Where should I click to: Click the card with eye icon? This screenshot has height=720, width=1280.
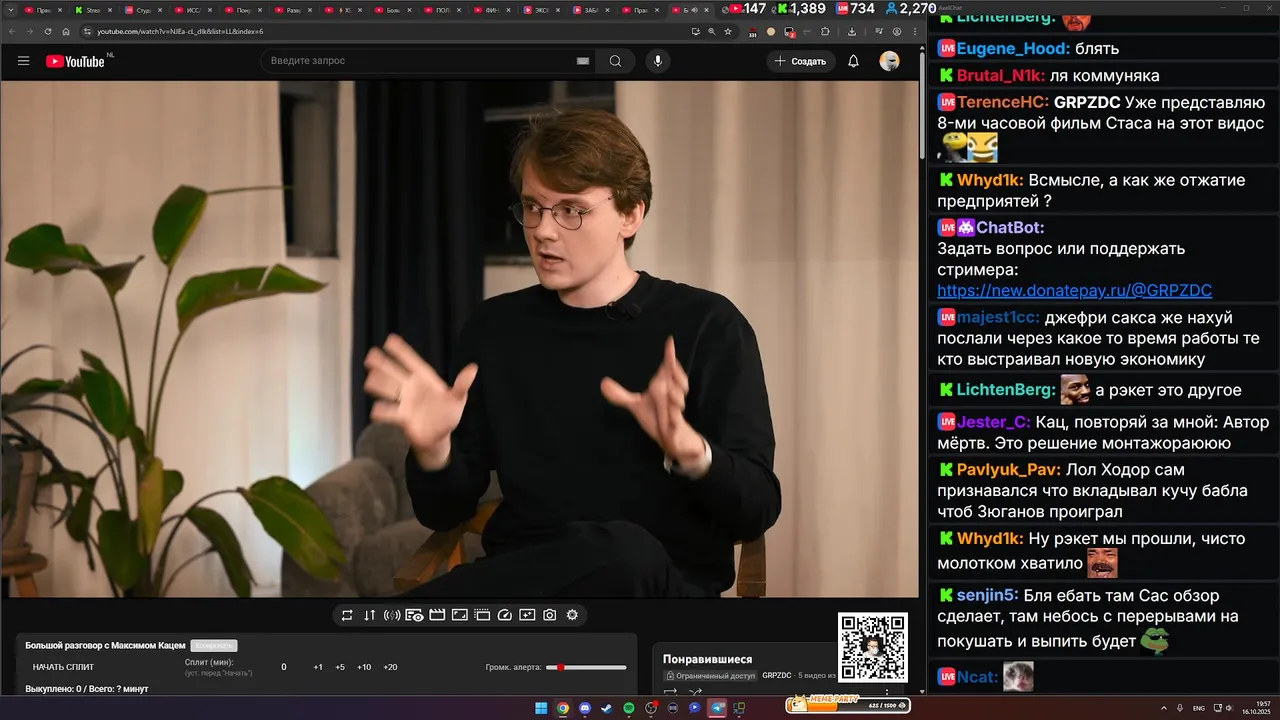[414, 615]
